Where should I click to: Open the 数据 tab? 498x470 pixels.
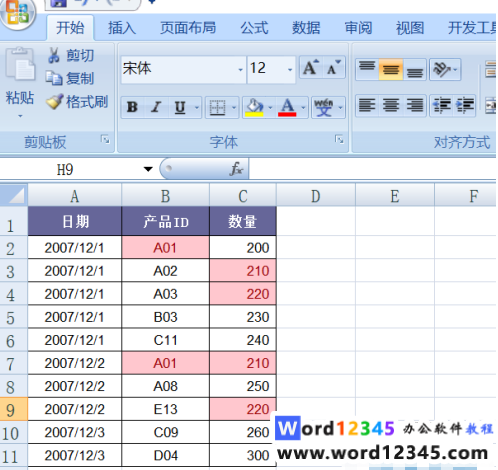coord(306,28)
